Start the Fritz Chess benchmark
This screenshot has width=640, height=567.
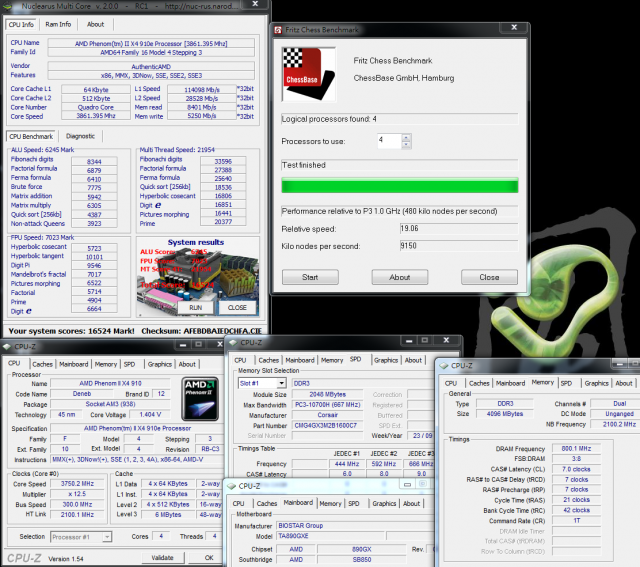coord(310,277)
